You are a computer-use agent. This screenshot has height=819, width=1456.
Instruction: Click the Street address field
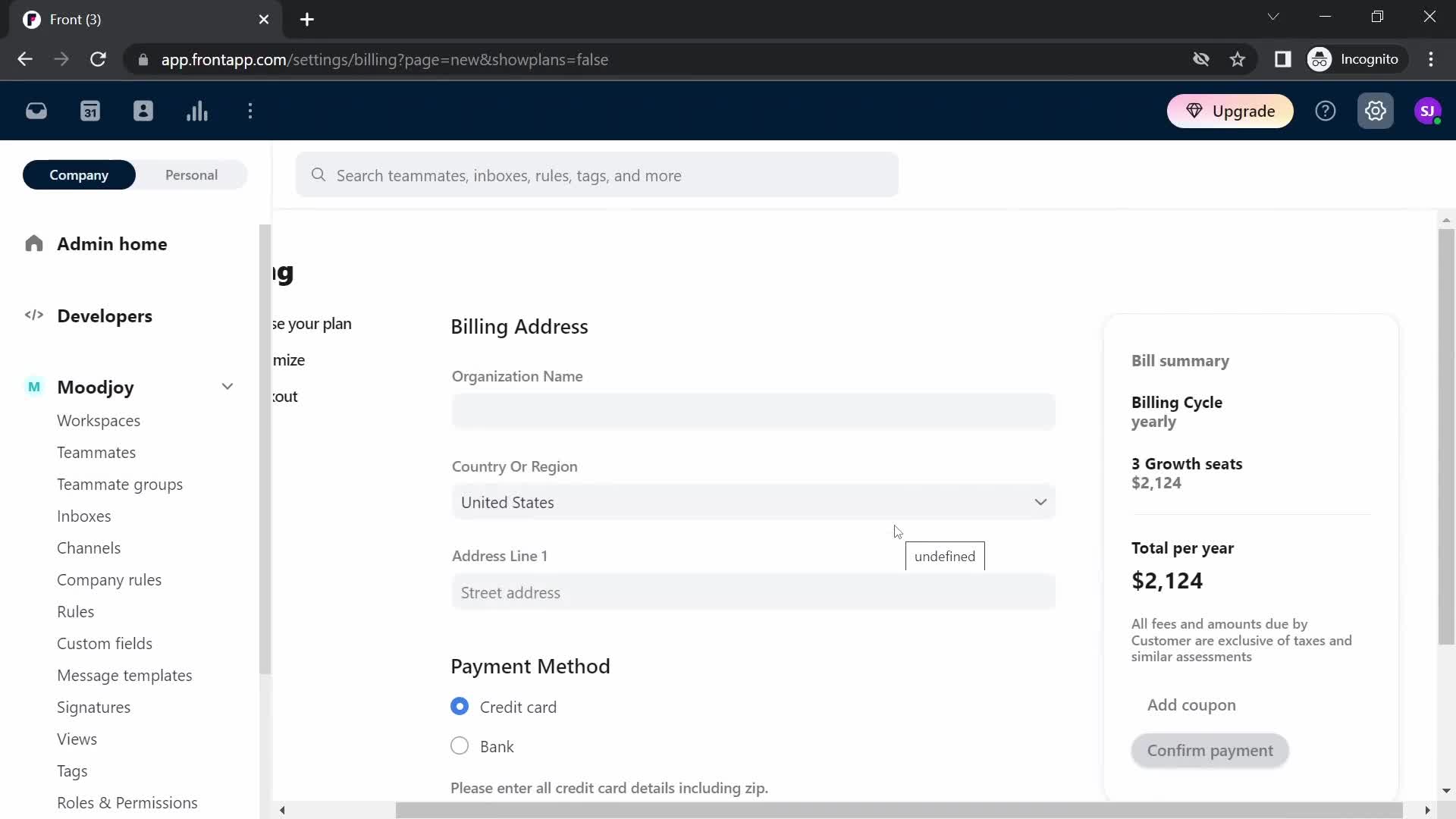coord(753,592)
